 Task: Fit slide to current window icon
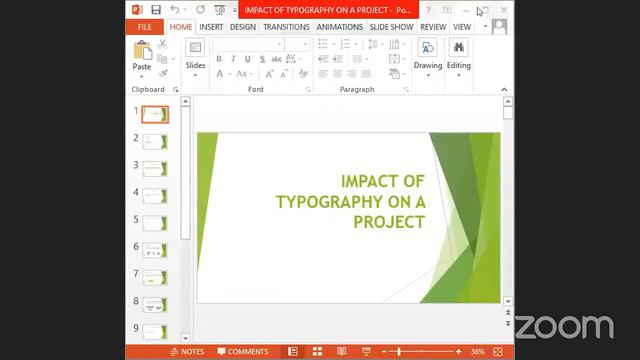[498, 351]
